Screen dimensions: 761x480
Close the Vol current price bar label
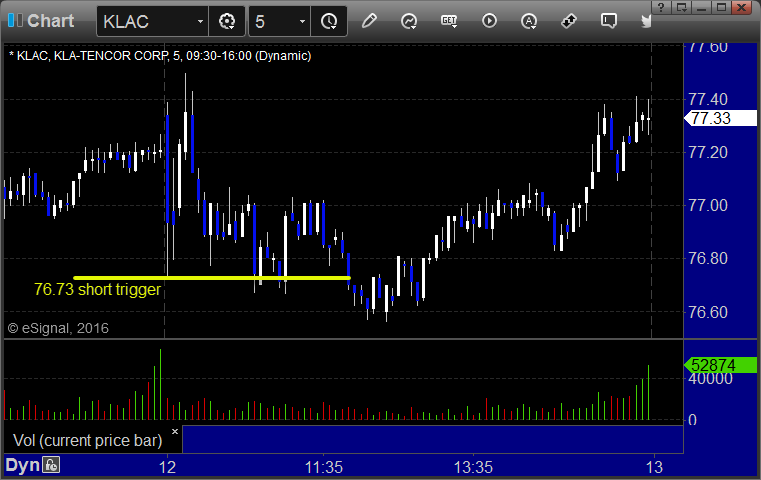click(x=175, y=431)
